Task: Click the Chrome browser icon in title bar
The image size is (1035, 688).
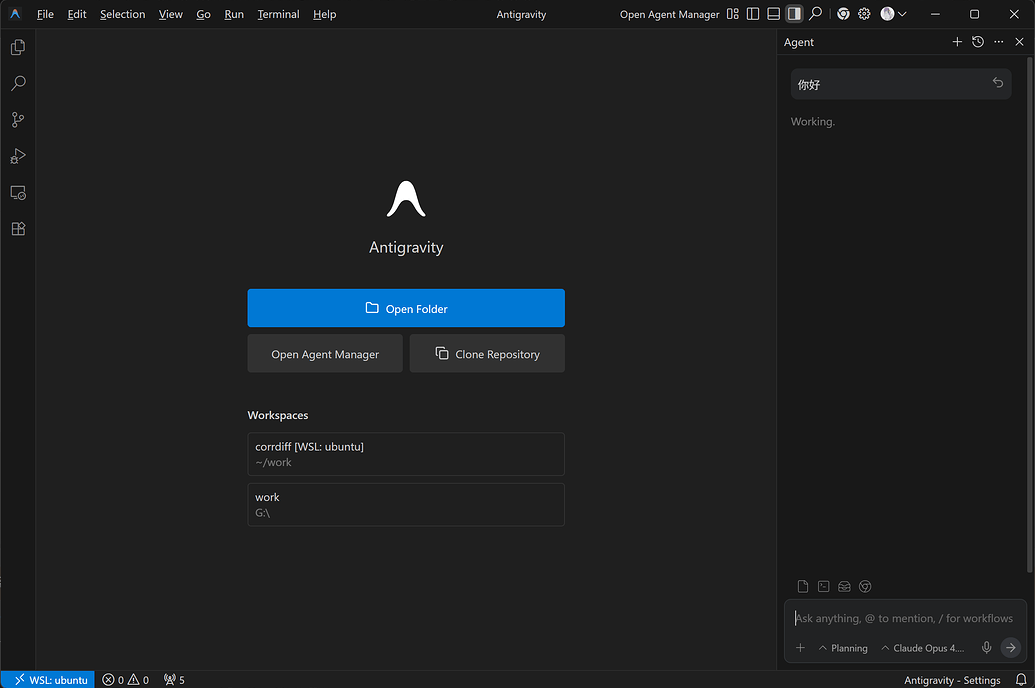Action: pos(844,14)
